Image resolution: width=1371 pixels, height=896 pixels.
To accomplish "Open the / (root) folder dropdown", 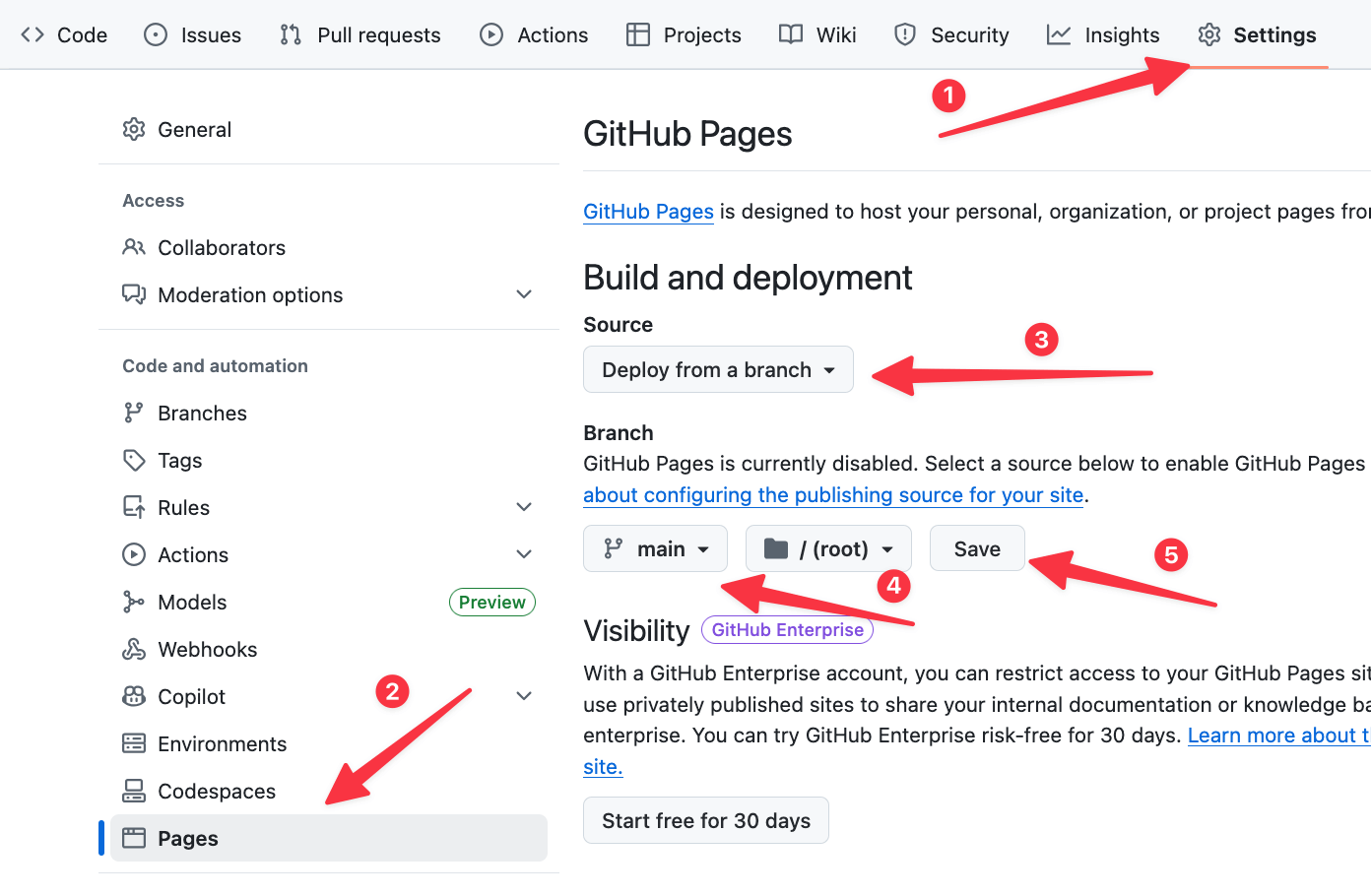I will (x=828, y=548).
